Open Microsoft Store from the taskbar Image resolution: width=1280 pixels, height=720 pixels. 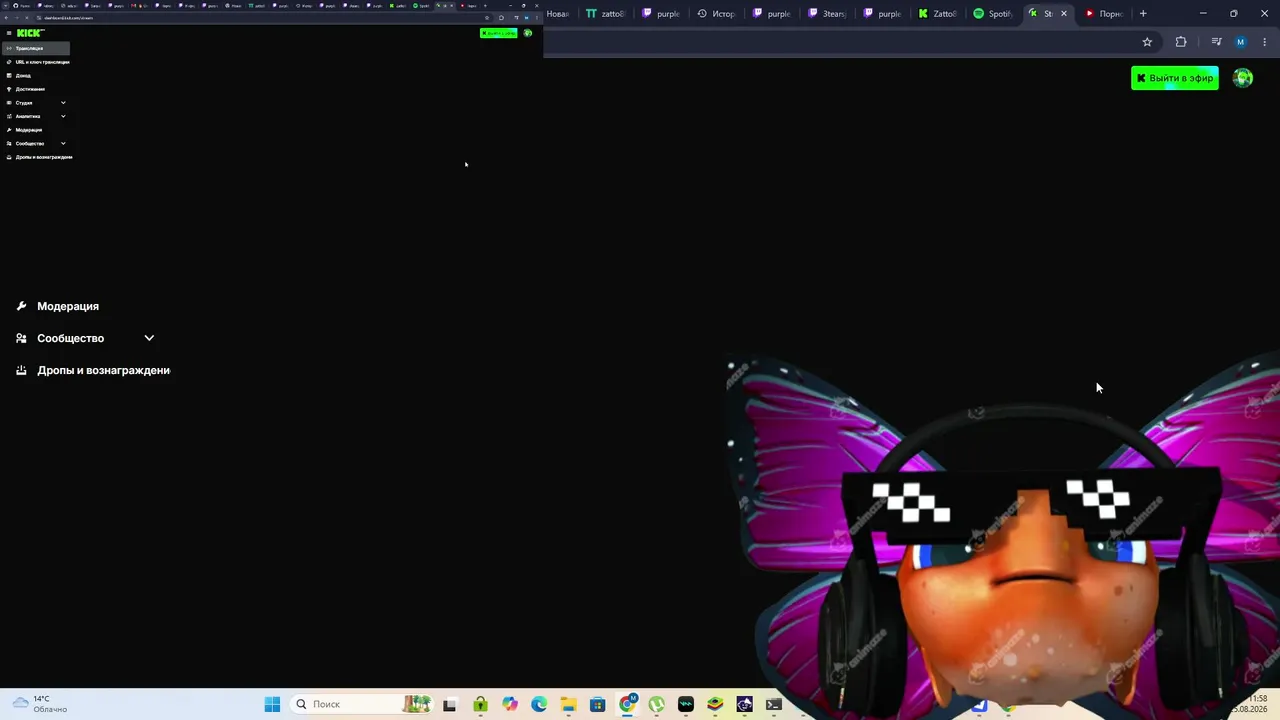coord(597,704)
